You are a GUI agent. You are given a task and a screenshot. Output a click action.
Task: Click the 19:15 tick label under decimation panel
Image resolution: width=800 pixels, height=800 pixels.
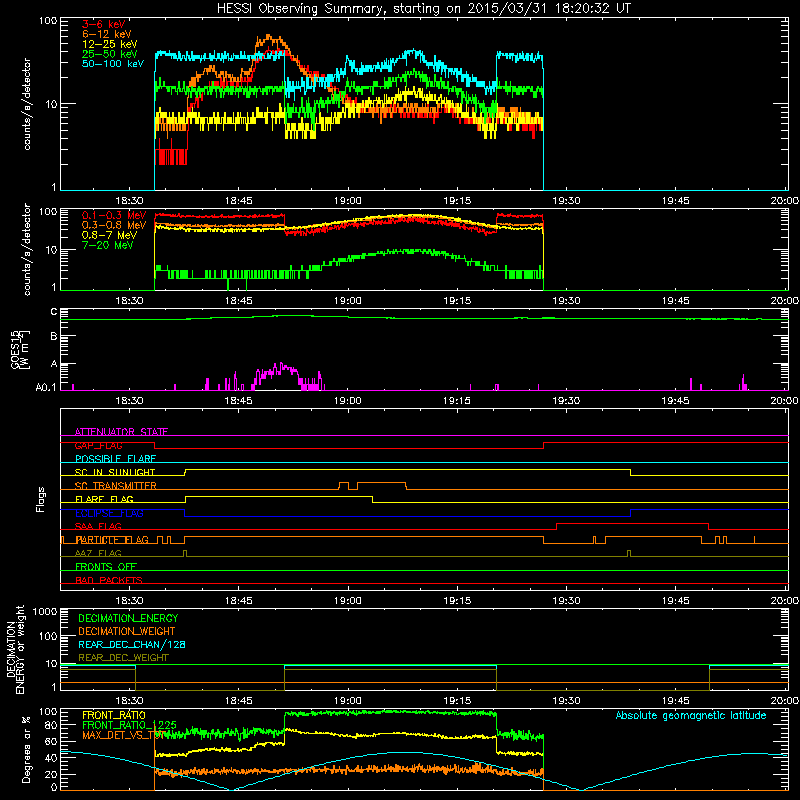click(x=457, y=701)
